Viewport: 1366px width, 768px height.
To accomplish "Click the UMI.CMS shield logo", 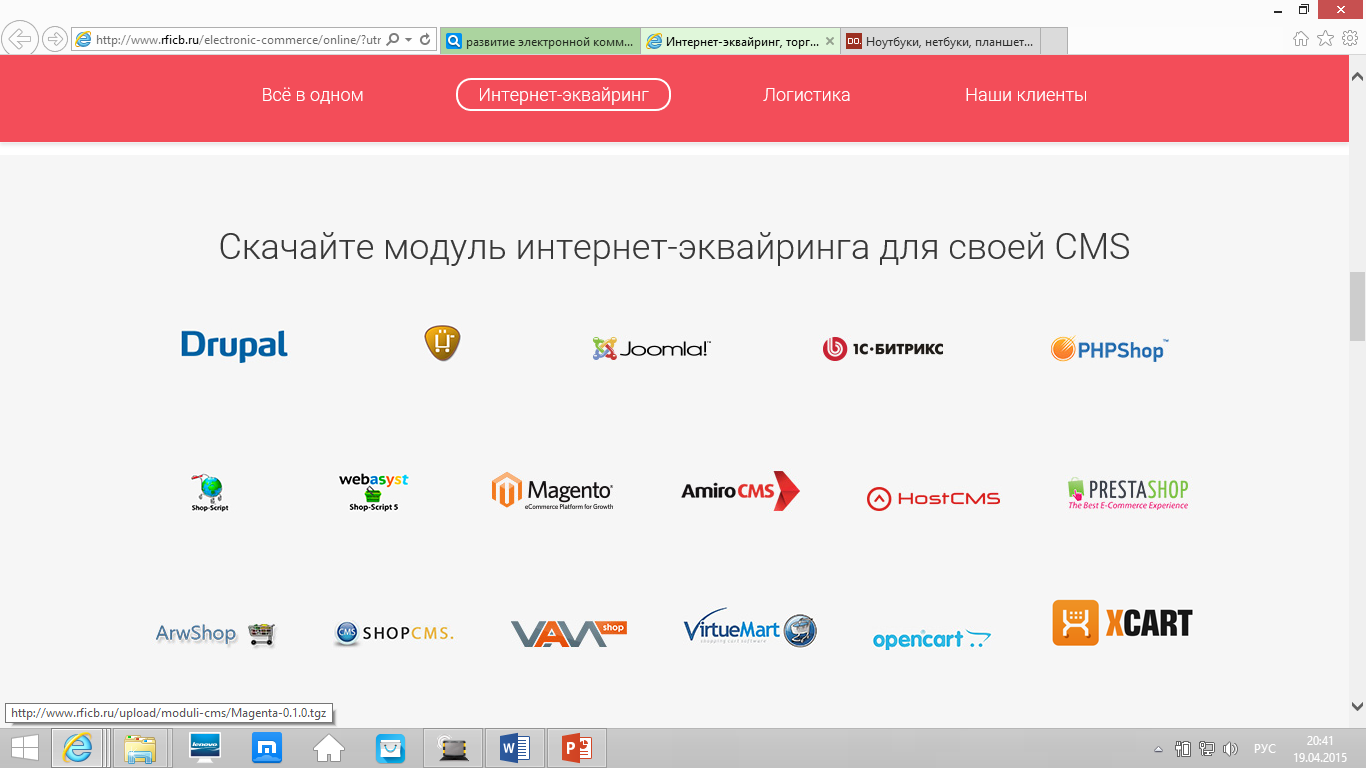I will [x=442, y=343].
